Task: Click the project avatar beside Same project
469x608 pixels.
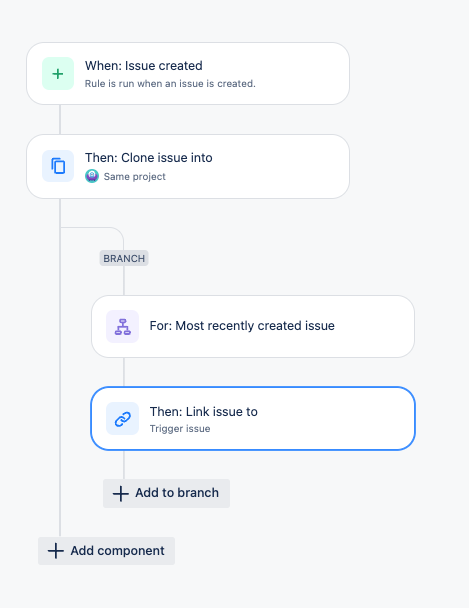Action: [92, 176]
